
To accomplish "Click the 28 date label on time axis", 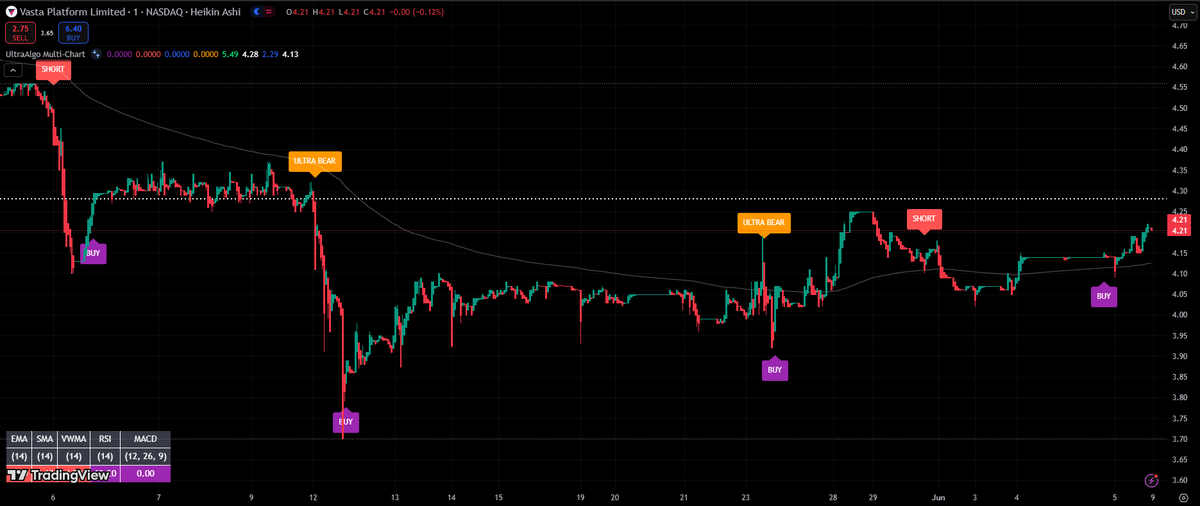I will coord(833,496).
